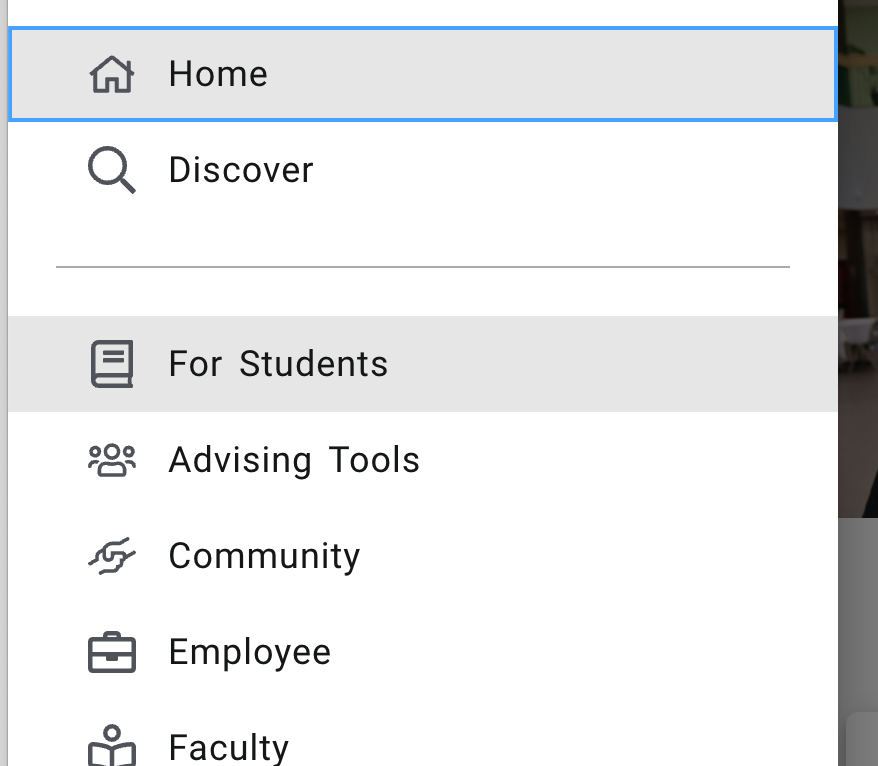Open the Home menu label

click(x=218, y=74)
